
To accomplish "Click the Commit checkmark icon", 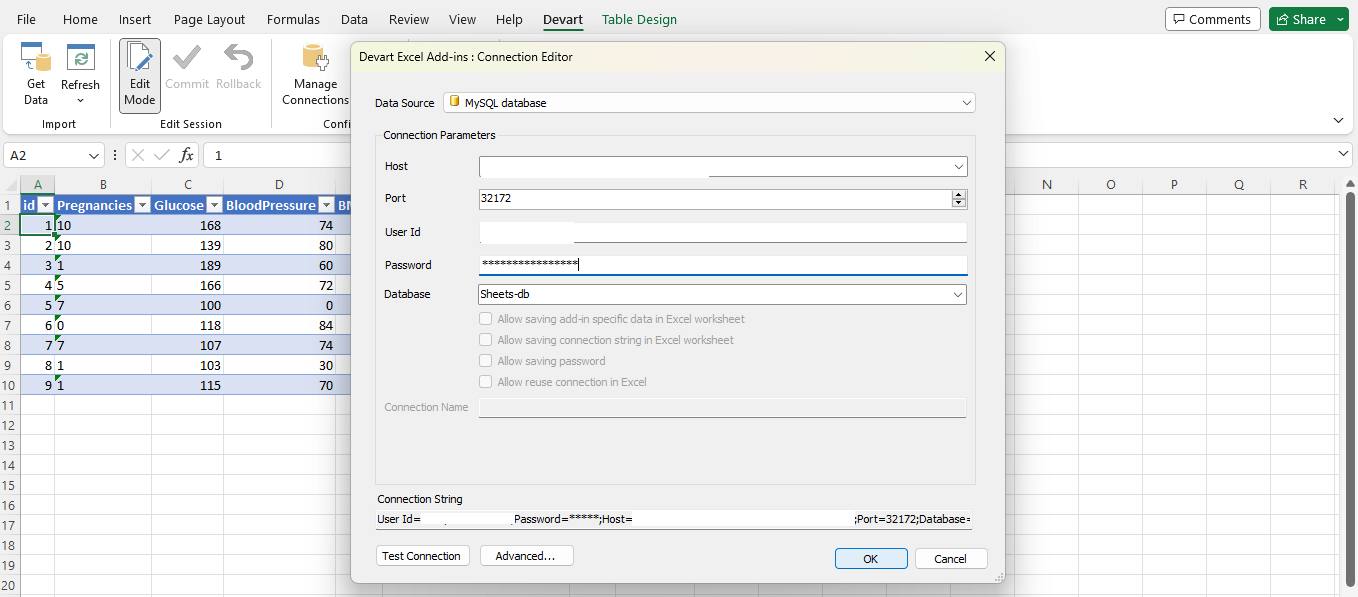I will (187, 59).
